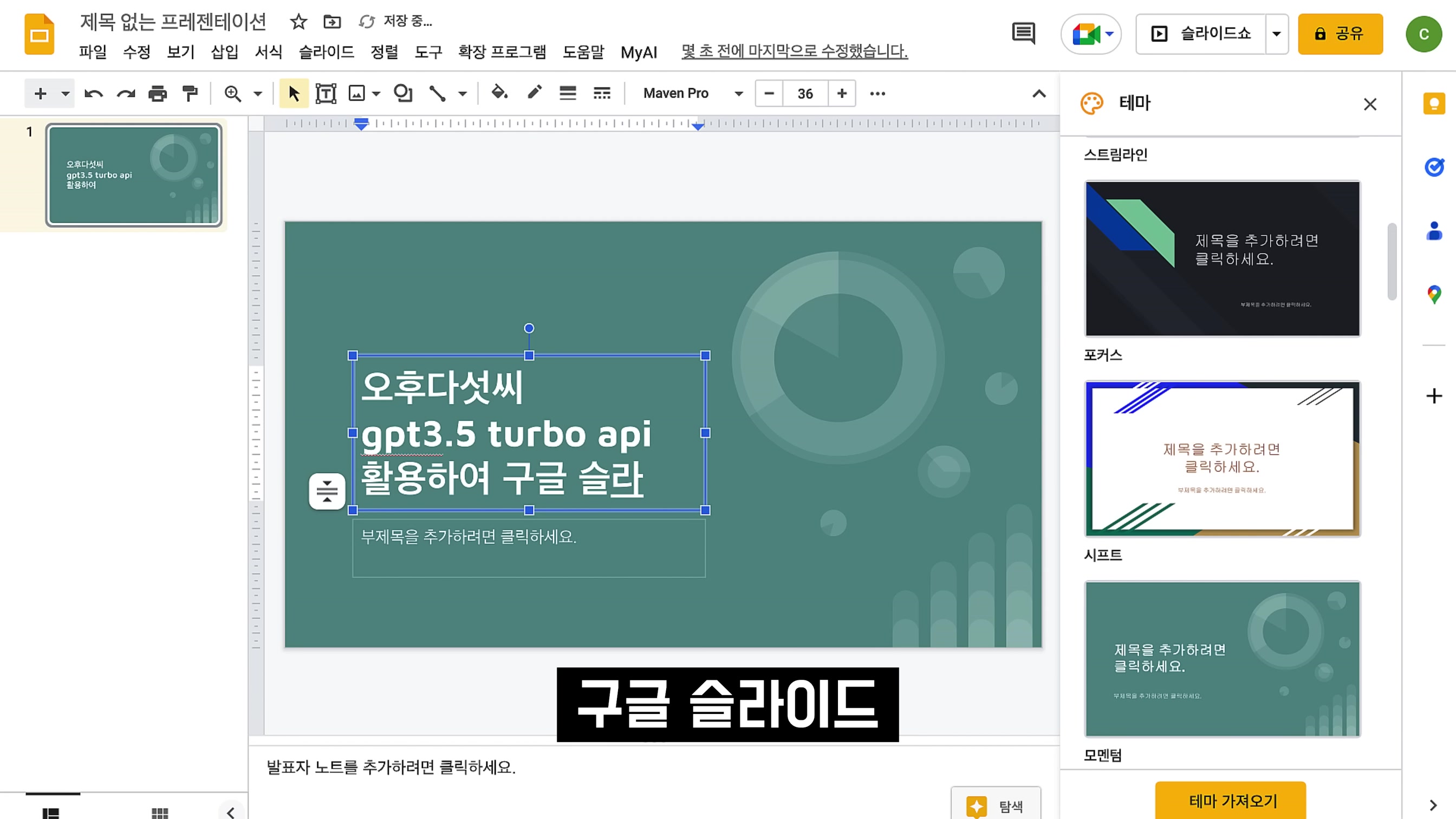The height and width of the screenshot is (819, 1456).
Task: Show more toolbar options
Action: [x=877, y=93]
